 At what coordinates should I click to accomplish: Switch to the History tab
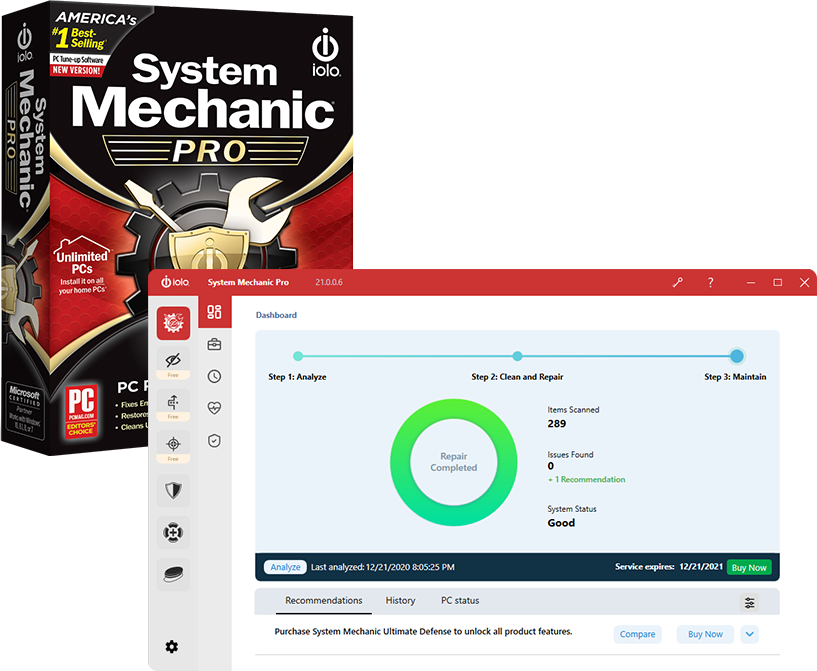coord(400,601)
